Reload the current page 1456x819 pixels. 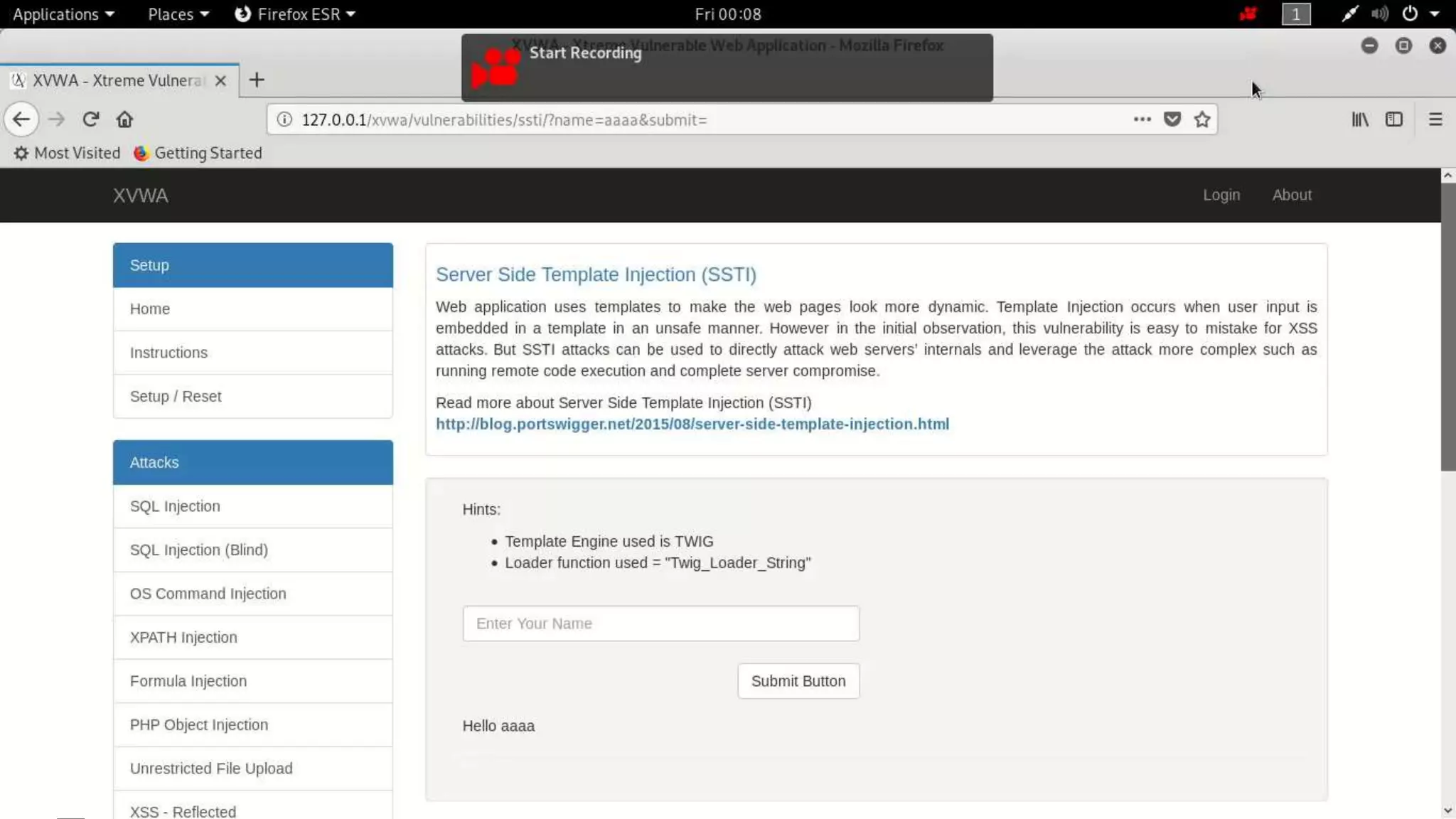point(90,119)
